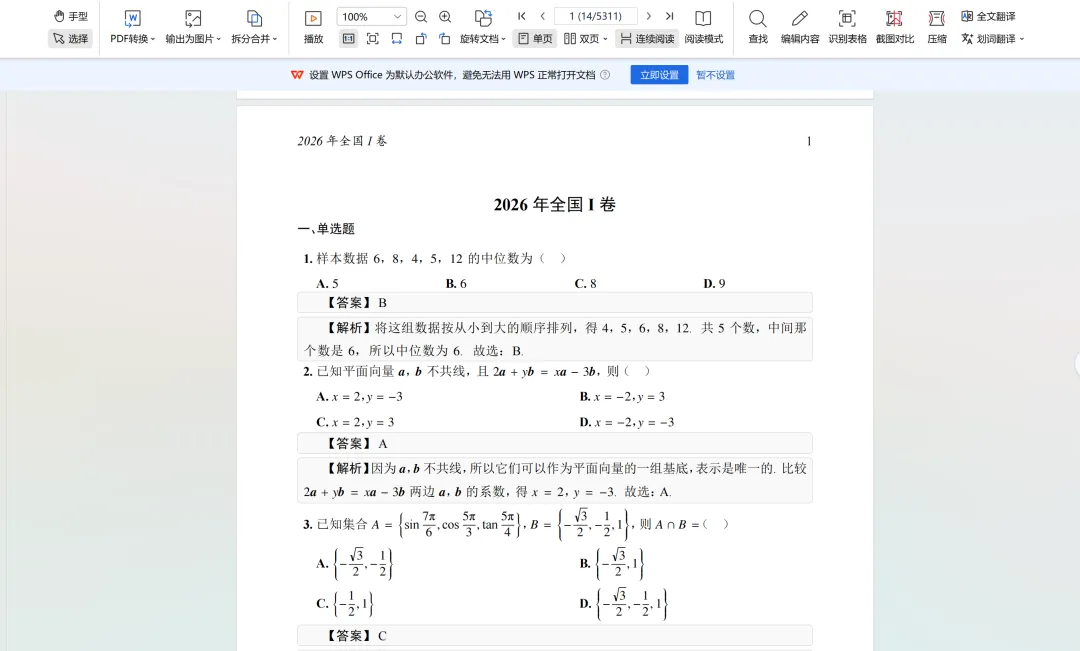
Task: Click question 2 text about 平面向量
Action: pos(477,371)
